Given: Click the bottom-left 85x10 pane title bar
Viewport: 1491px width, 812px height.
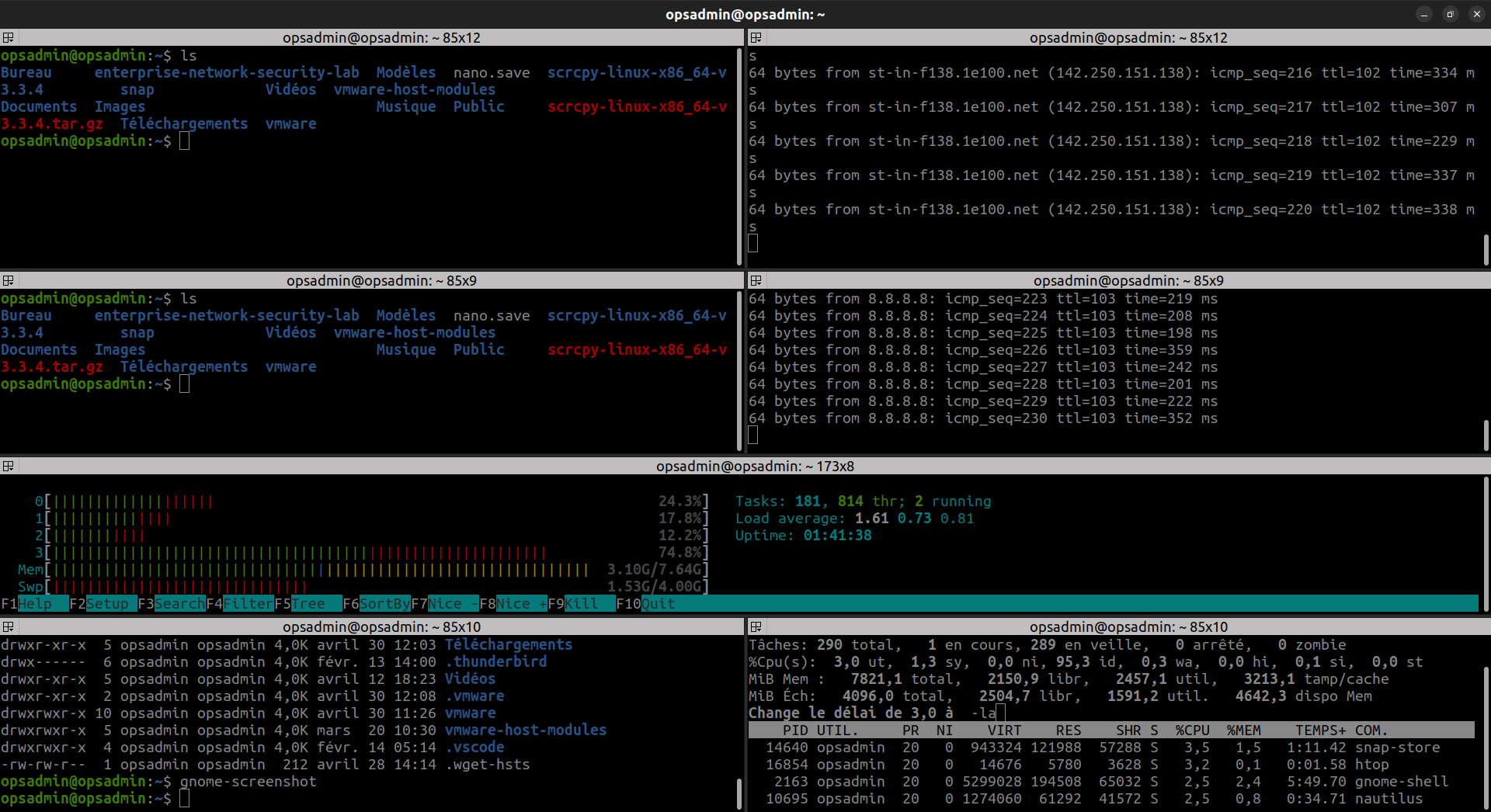Looking at the screenshot, I should 372,626.
